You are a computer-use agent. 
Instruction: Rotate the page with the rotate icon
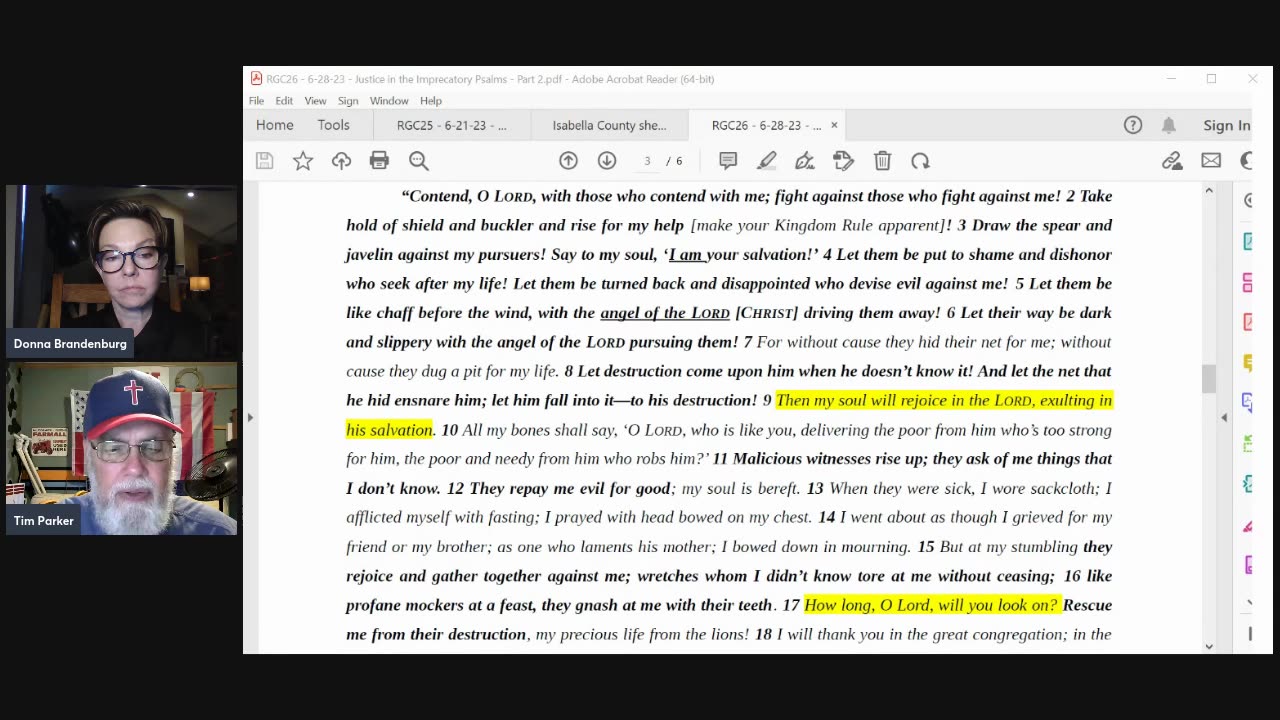click(920, 161)
